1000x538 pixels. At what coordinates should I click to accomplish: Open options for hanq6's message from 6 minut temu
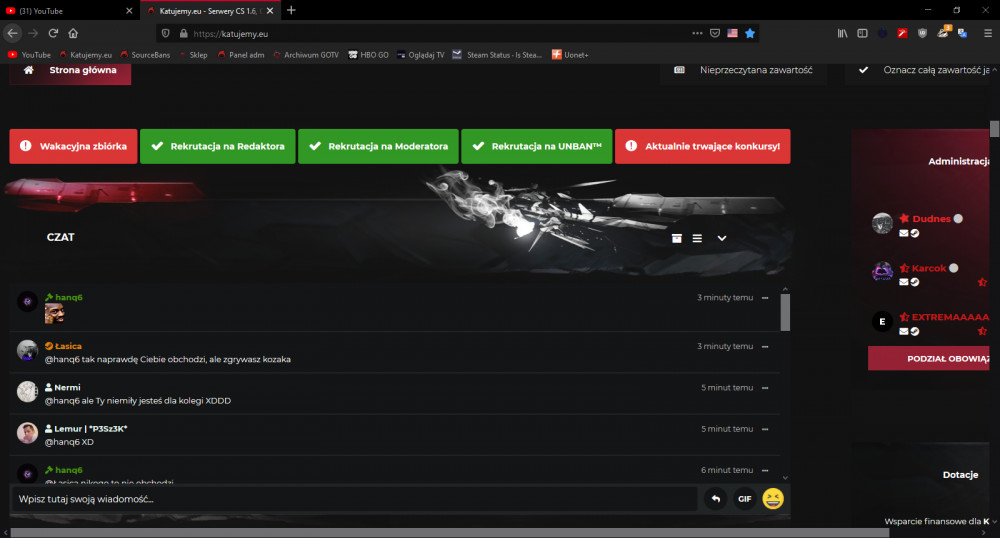(x=765, y=470)
